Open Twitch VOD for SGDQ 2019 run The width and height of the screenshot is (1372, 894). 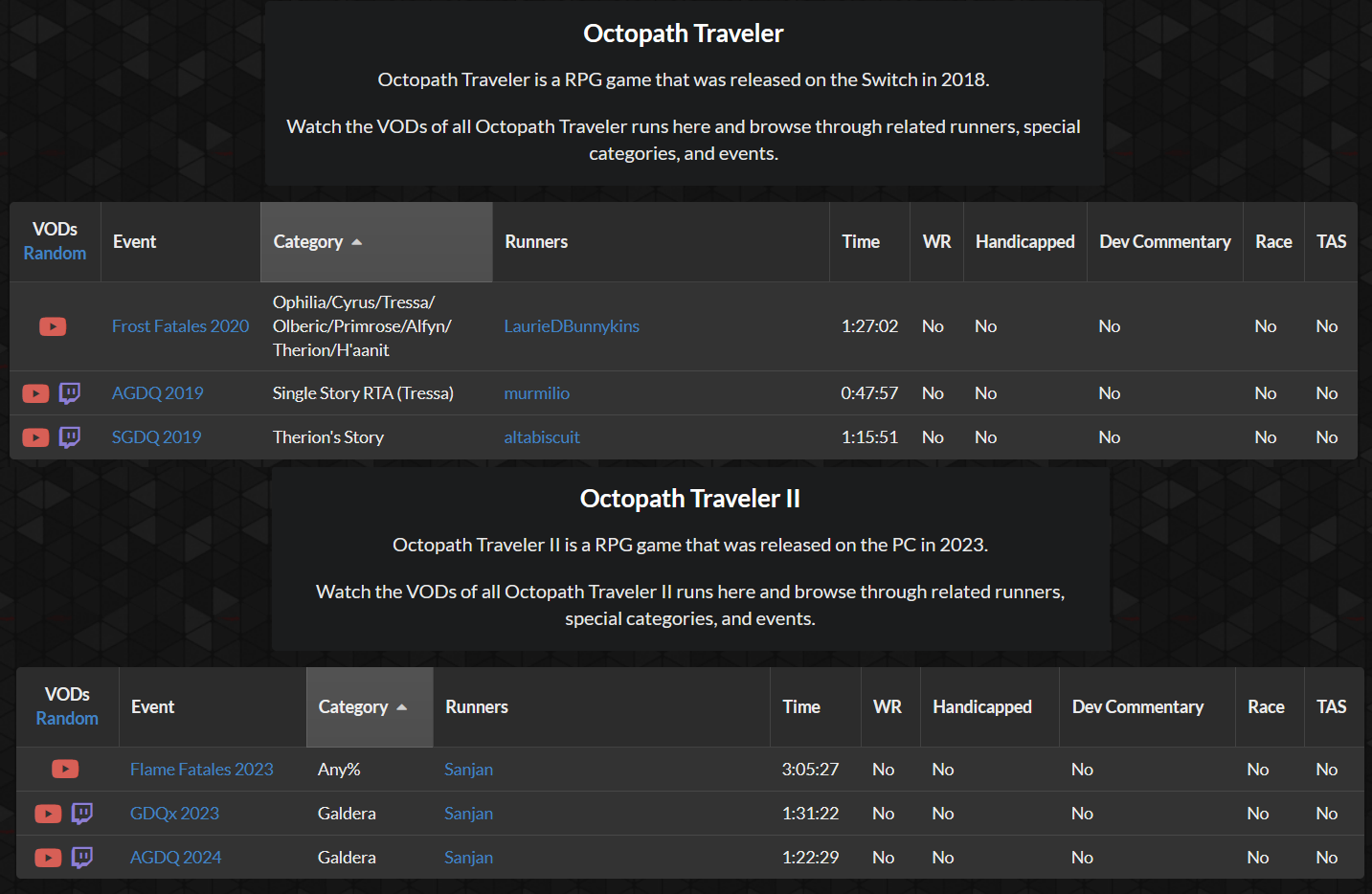click(70, 437)
